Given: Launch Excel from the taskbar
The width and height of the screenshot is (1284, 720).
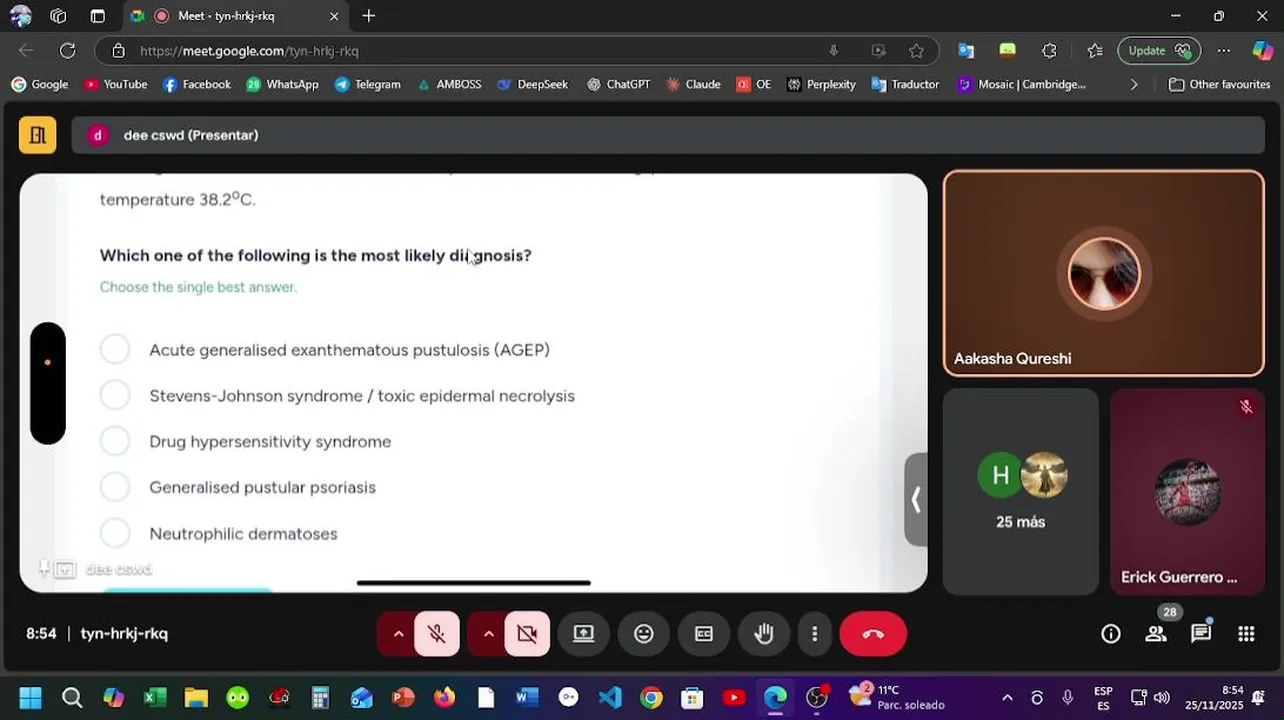Looking at the screenshot, I should coord(155,697).
